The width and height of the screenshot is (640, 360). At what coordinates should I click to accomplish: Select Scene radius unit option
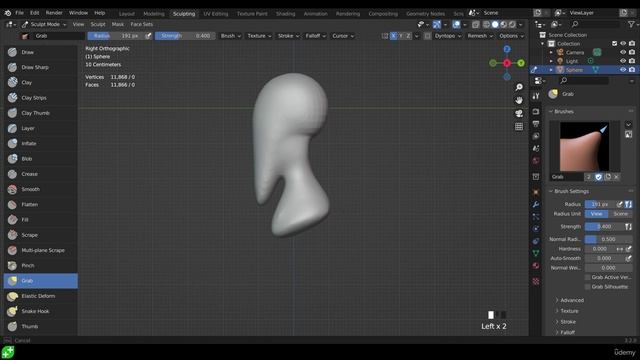pyautogui.click(x=620, y=214)
